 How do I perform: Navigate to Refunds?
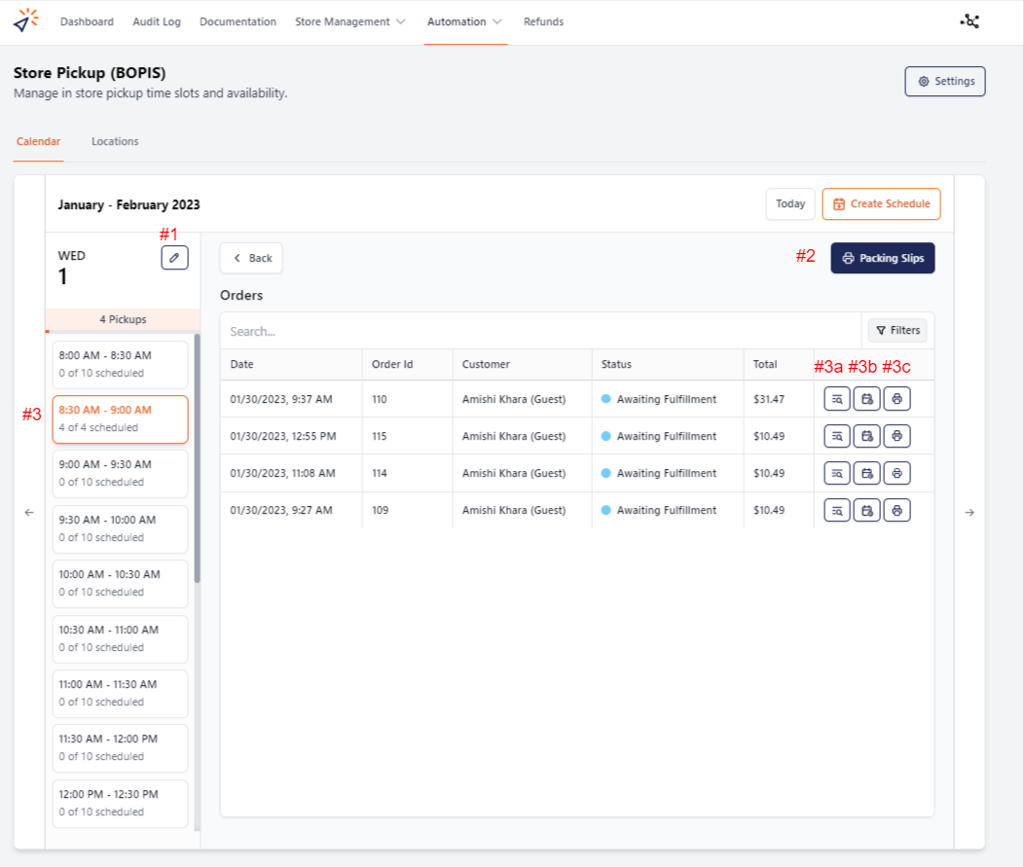pyautogui.click(x=543, y=22)
